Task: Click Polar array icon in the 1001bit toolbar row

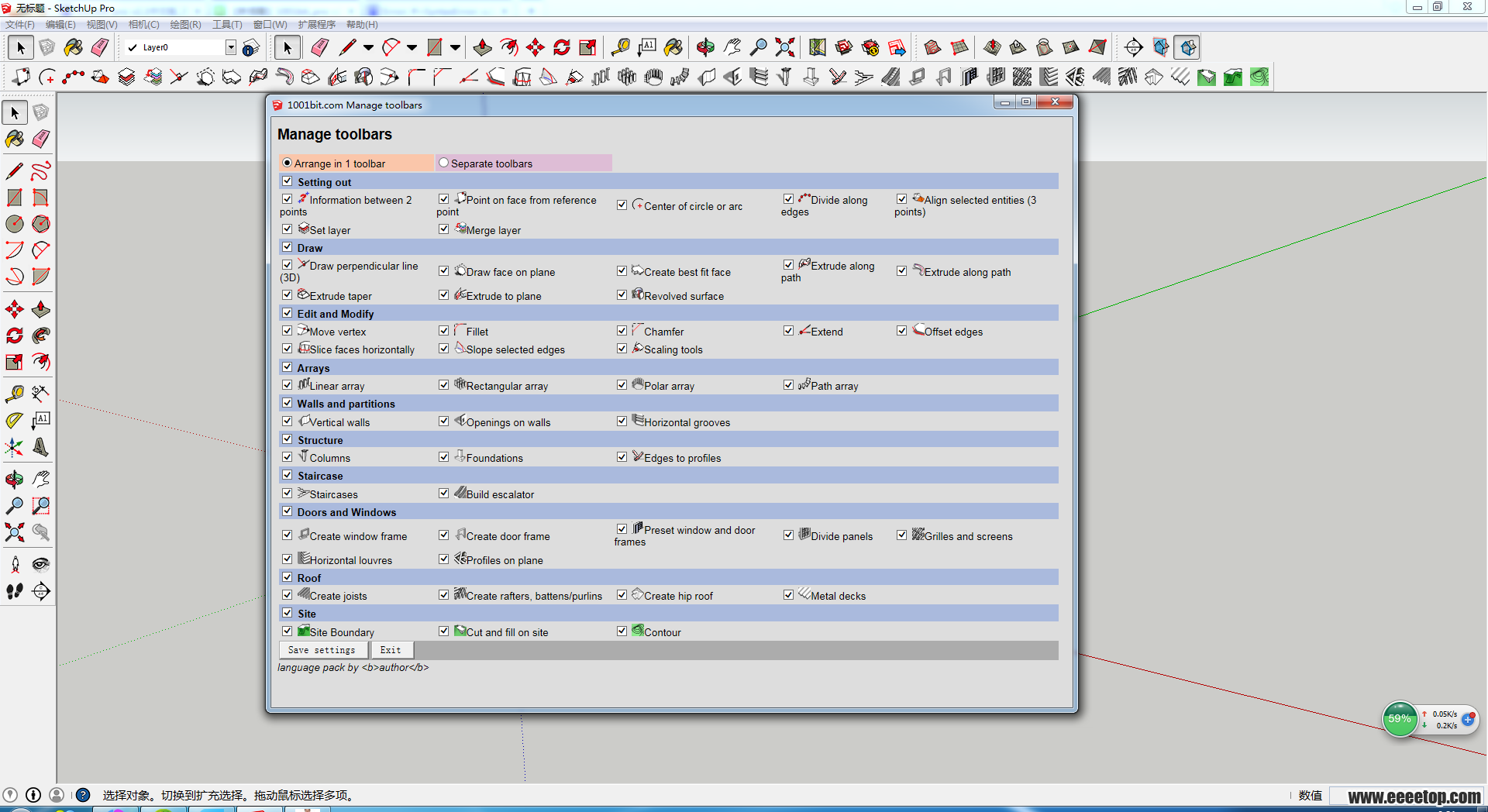Action: click(x=653, y=77)
